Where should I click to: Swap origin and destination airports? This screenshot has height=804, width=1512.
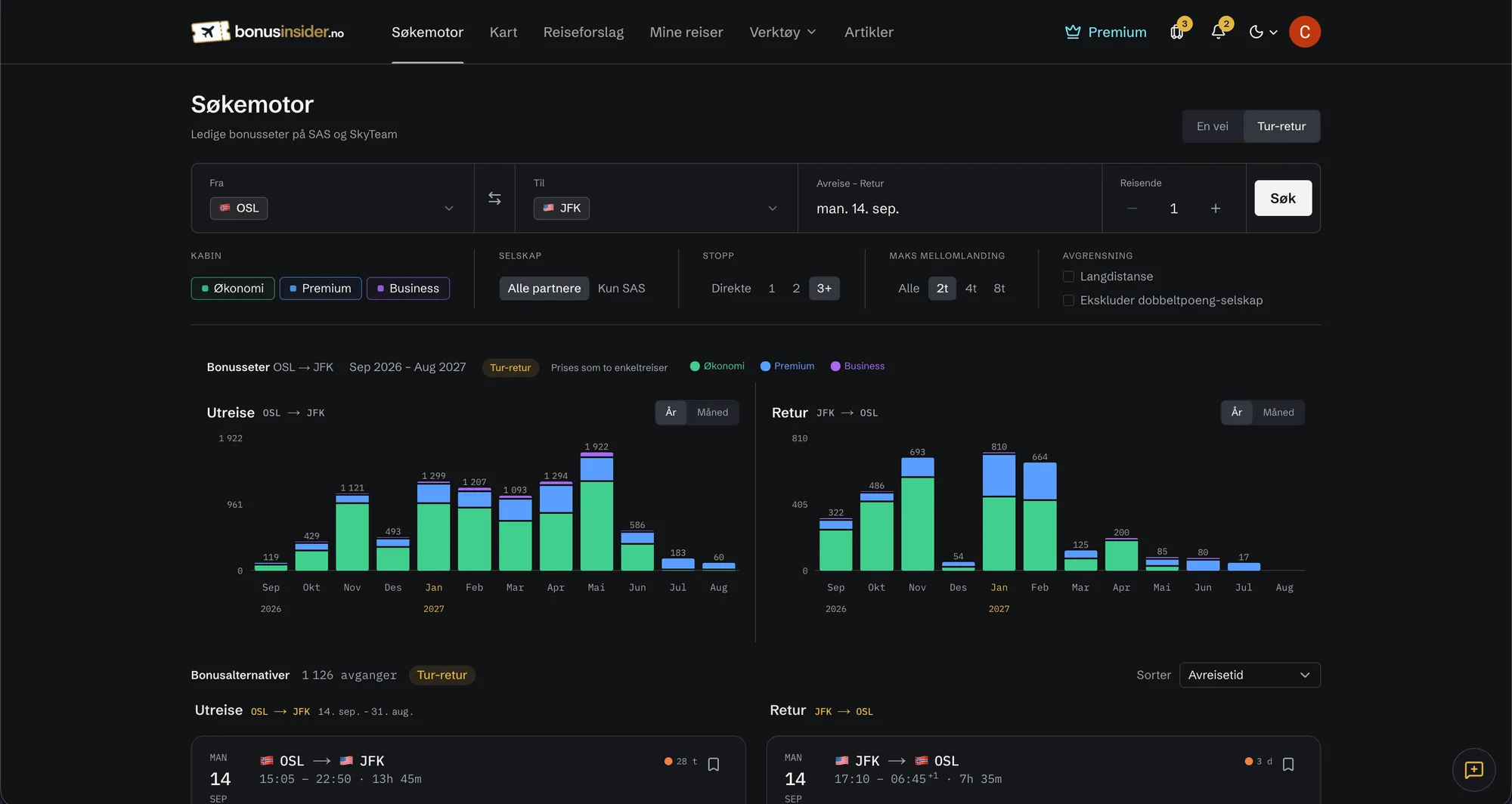494,198
